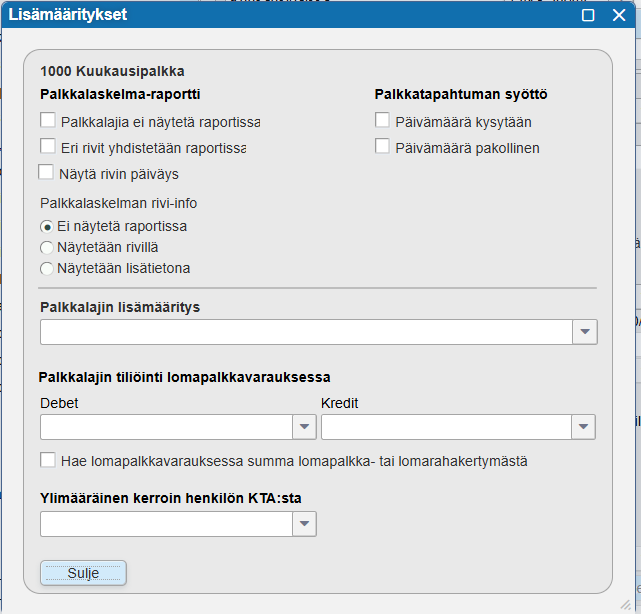Click inside the Kredit input field
The height and width of the screenshot is (614, 641).
[x=445, y=427]
